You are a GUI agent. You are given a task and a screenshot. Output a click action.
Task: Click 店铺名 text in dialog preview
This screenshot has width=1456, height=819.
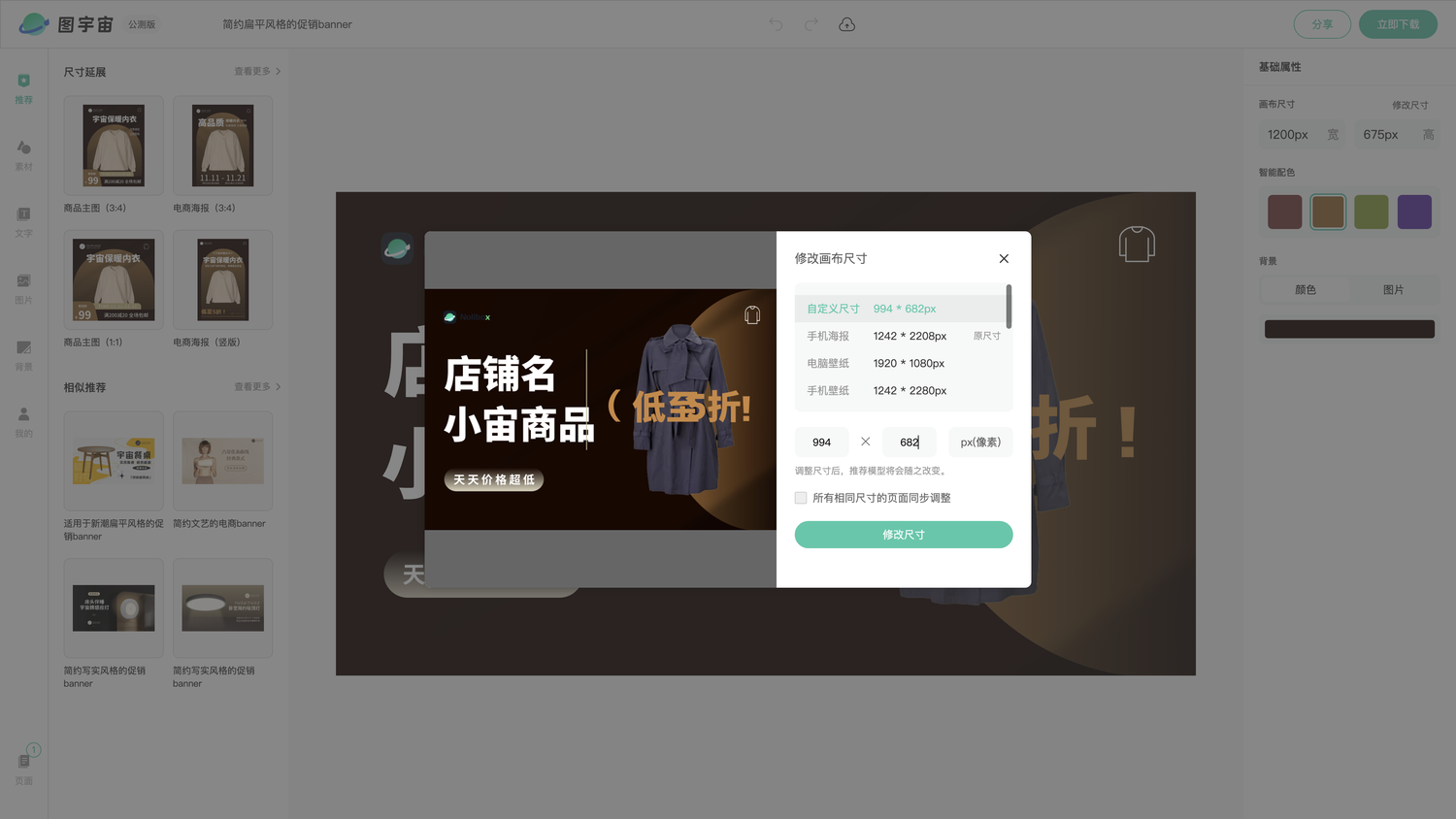500,375
